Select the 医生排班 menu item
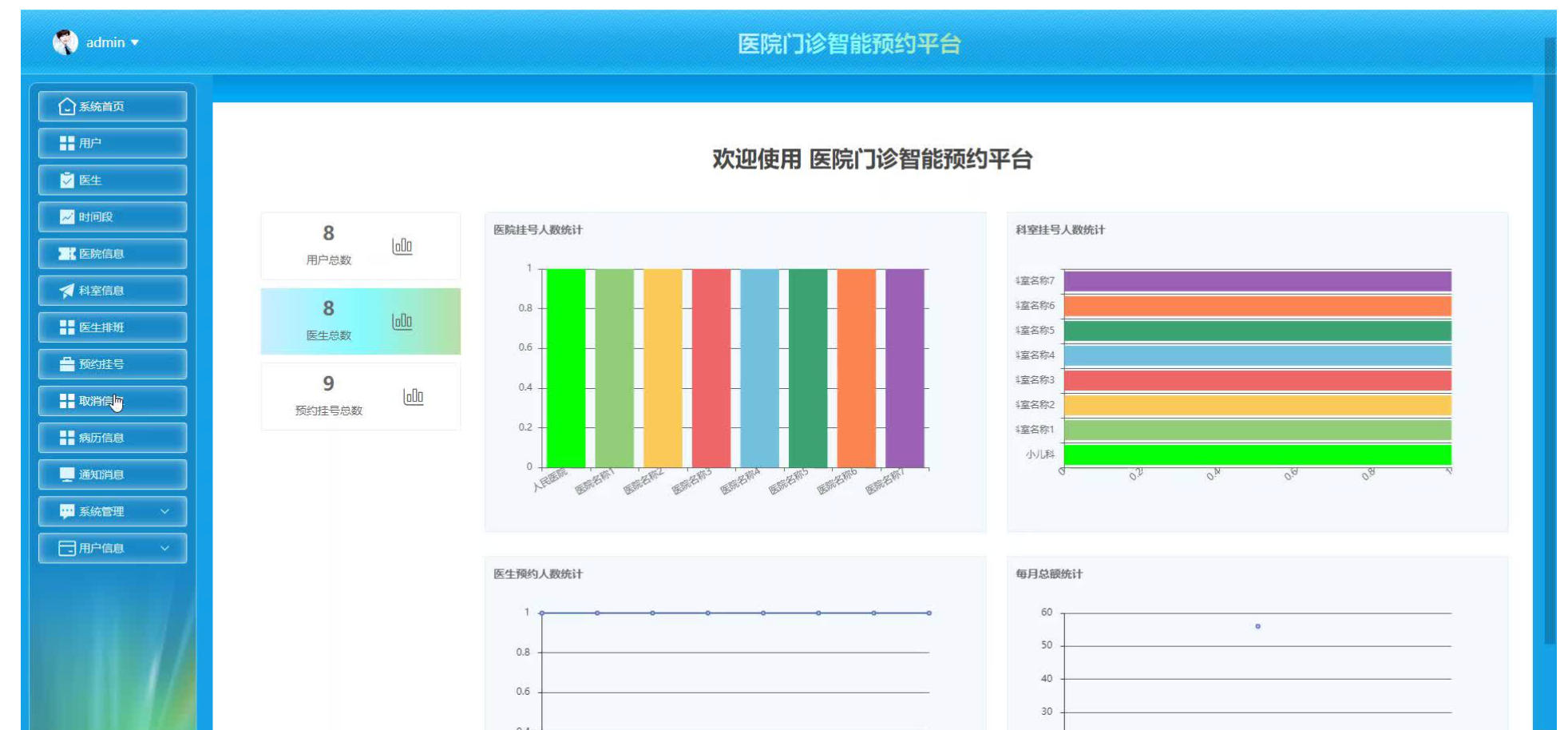The height and width of the screenshot is (730, 1568). [x=113, y=327]
